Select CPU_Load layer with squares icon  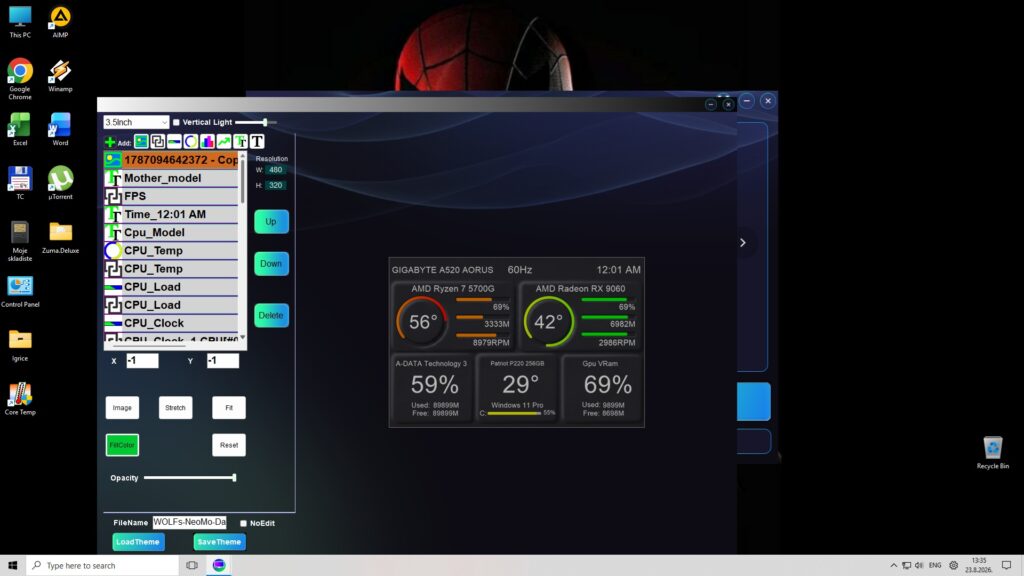171,305
